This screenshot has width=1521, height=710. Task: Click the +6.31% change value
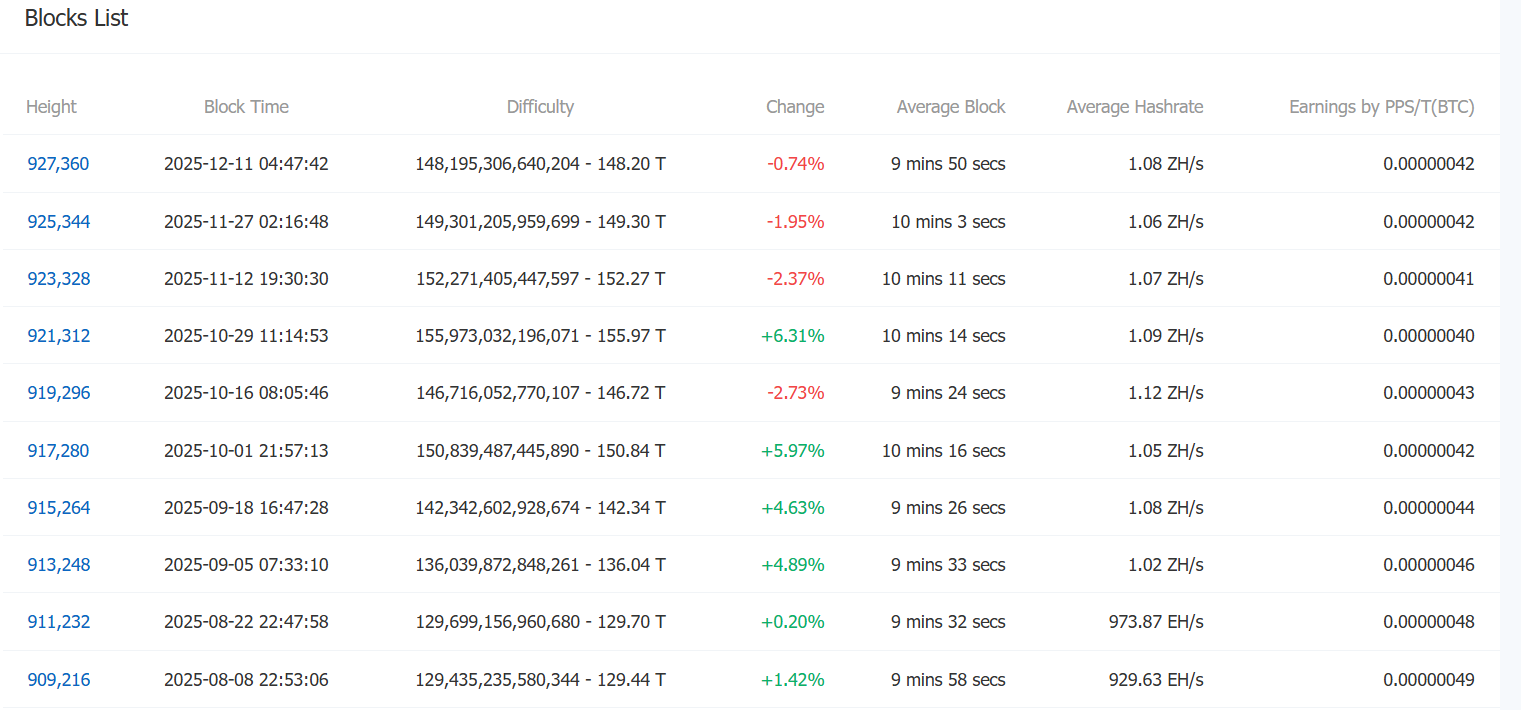click(792, 336)
